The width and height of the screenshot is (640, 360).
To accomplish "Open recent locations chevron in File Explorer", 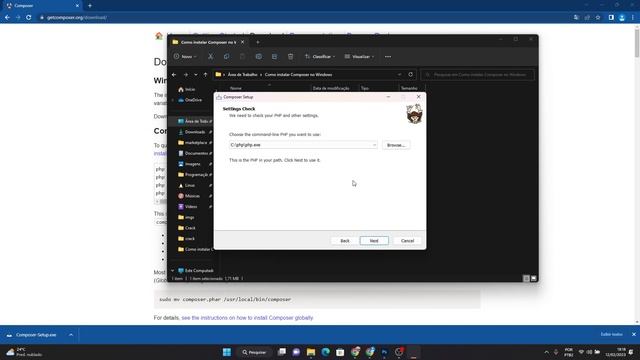I will point(196,75).
